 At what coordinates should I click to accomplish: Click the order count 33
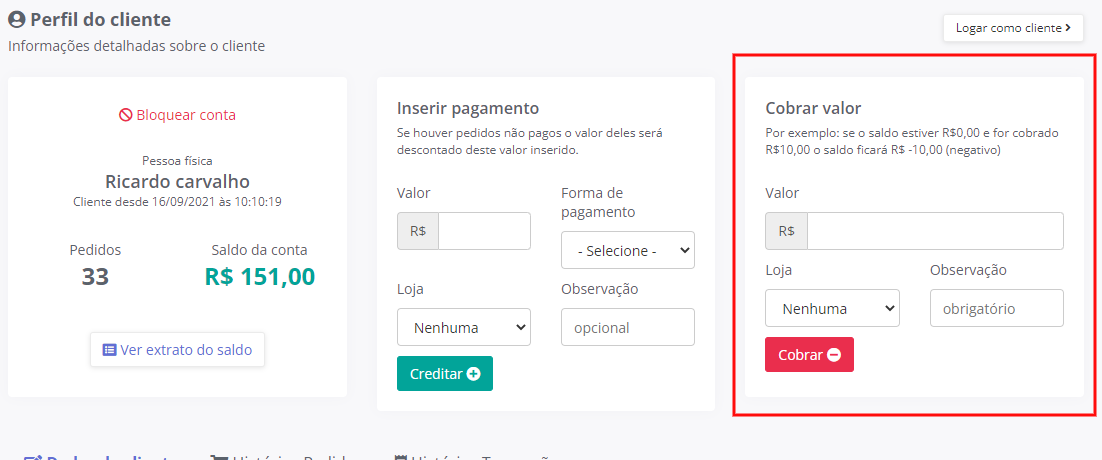96,277
